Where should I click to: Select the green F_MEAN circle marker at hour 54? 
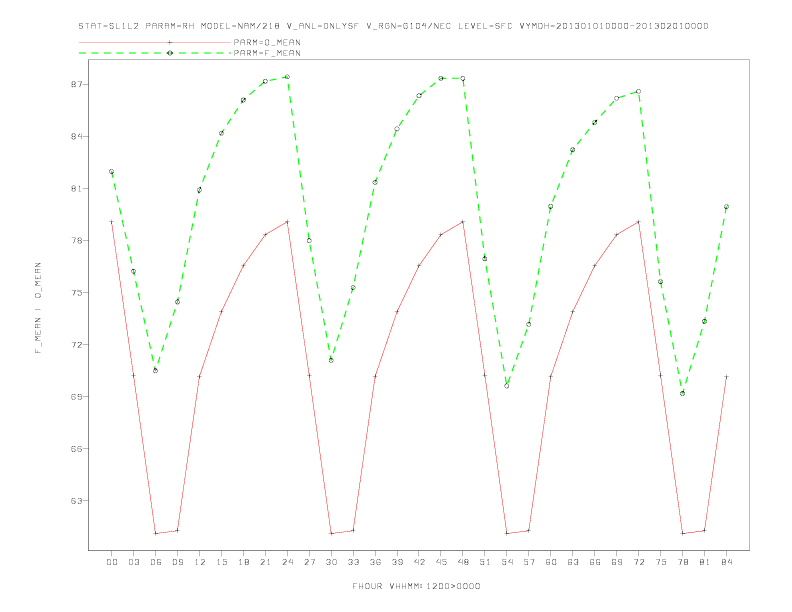coord(507,386)
